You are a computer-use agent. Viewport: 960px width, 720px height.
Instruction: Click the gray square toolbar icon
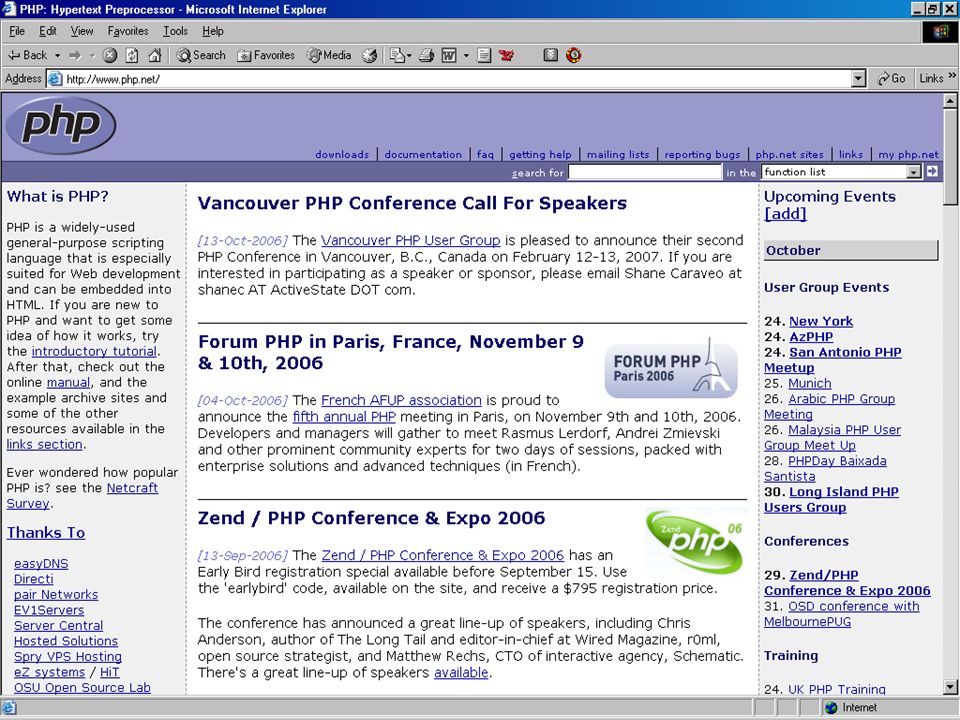550,56
